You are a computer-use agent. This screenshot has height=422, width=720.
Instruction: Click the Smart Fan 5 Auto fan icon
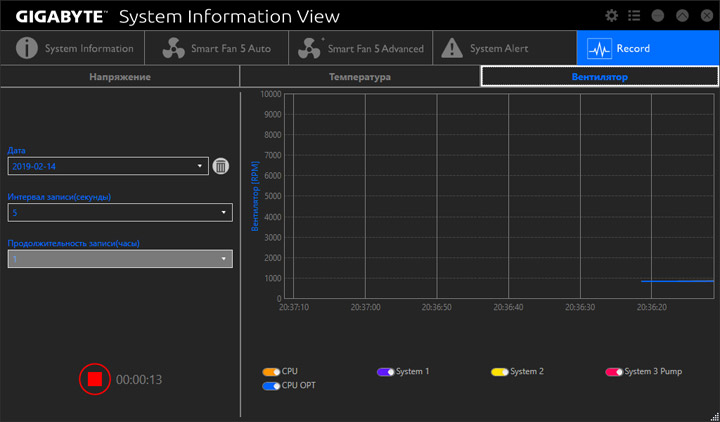pos(174,48)
